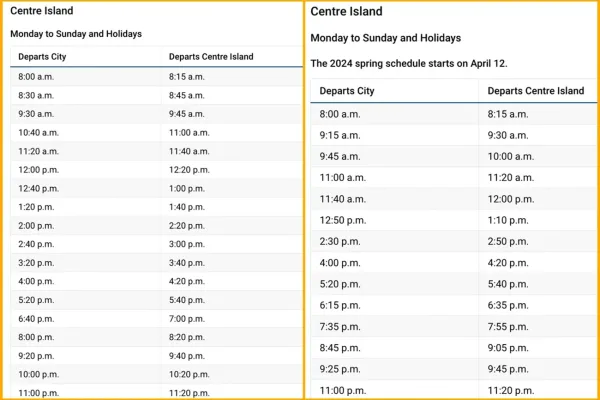
Task: Click the 12:00 p.m. Centre Island departure in right table
Action: 510,199
